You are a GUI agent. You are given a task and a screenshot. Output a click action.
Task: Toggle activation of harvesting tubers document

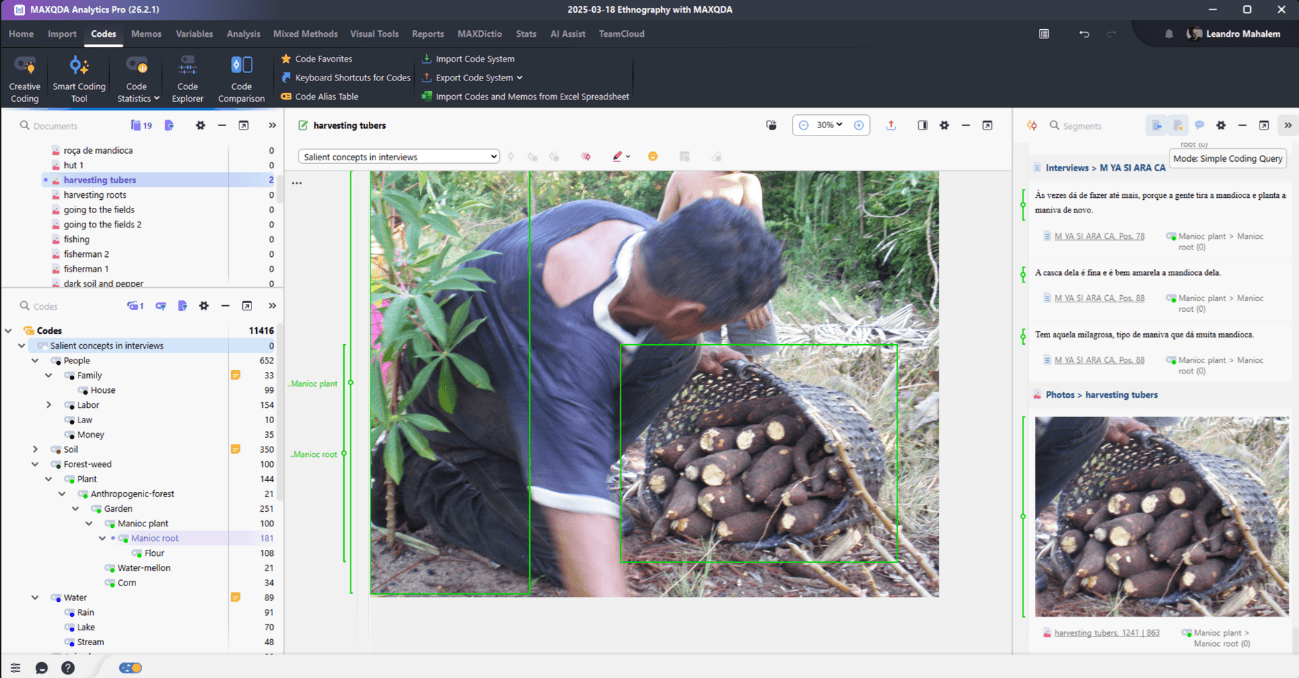click(45, 181)
